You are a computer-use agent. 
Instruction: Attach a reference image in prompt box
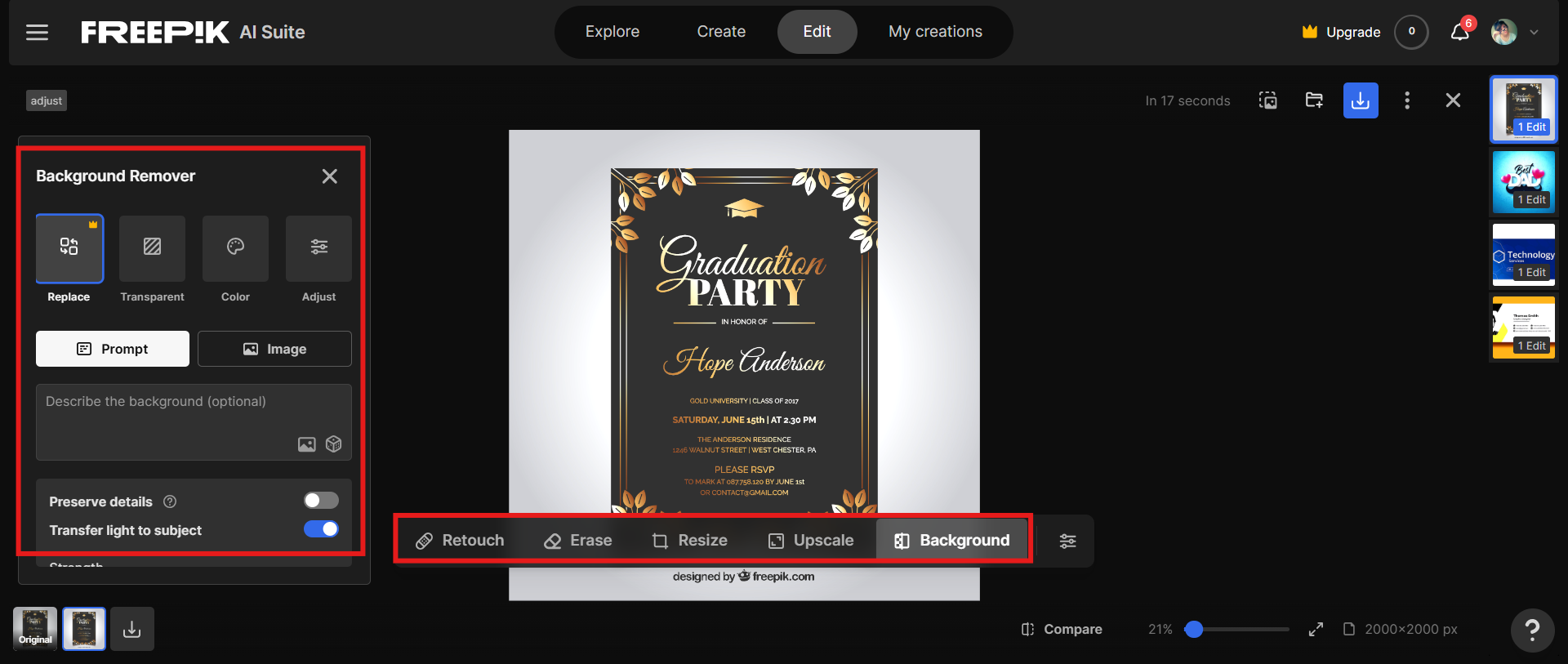pos(307,444)
